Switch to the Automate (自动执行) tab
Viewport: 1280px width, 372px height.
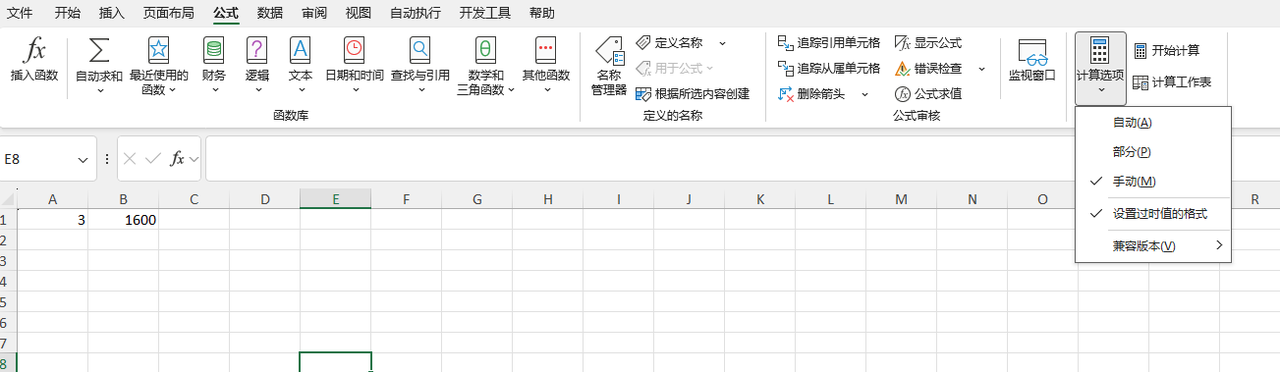pos(415,13)
